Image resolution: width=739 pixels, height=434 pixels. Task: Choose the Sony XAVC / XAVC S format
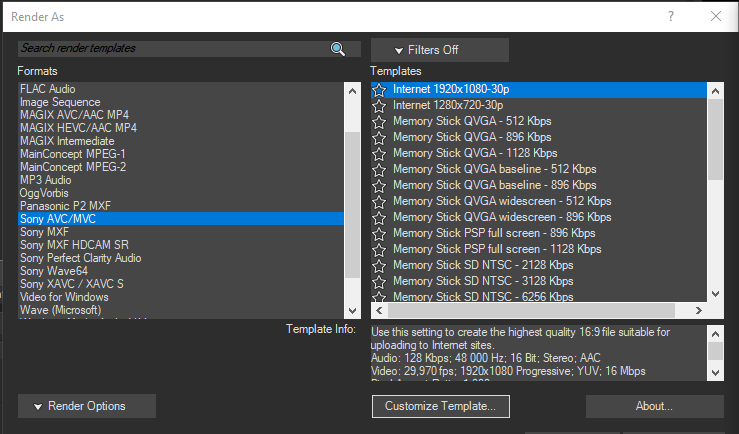click(x=71, y=284)
